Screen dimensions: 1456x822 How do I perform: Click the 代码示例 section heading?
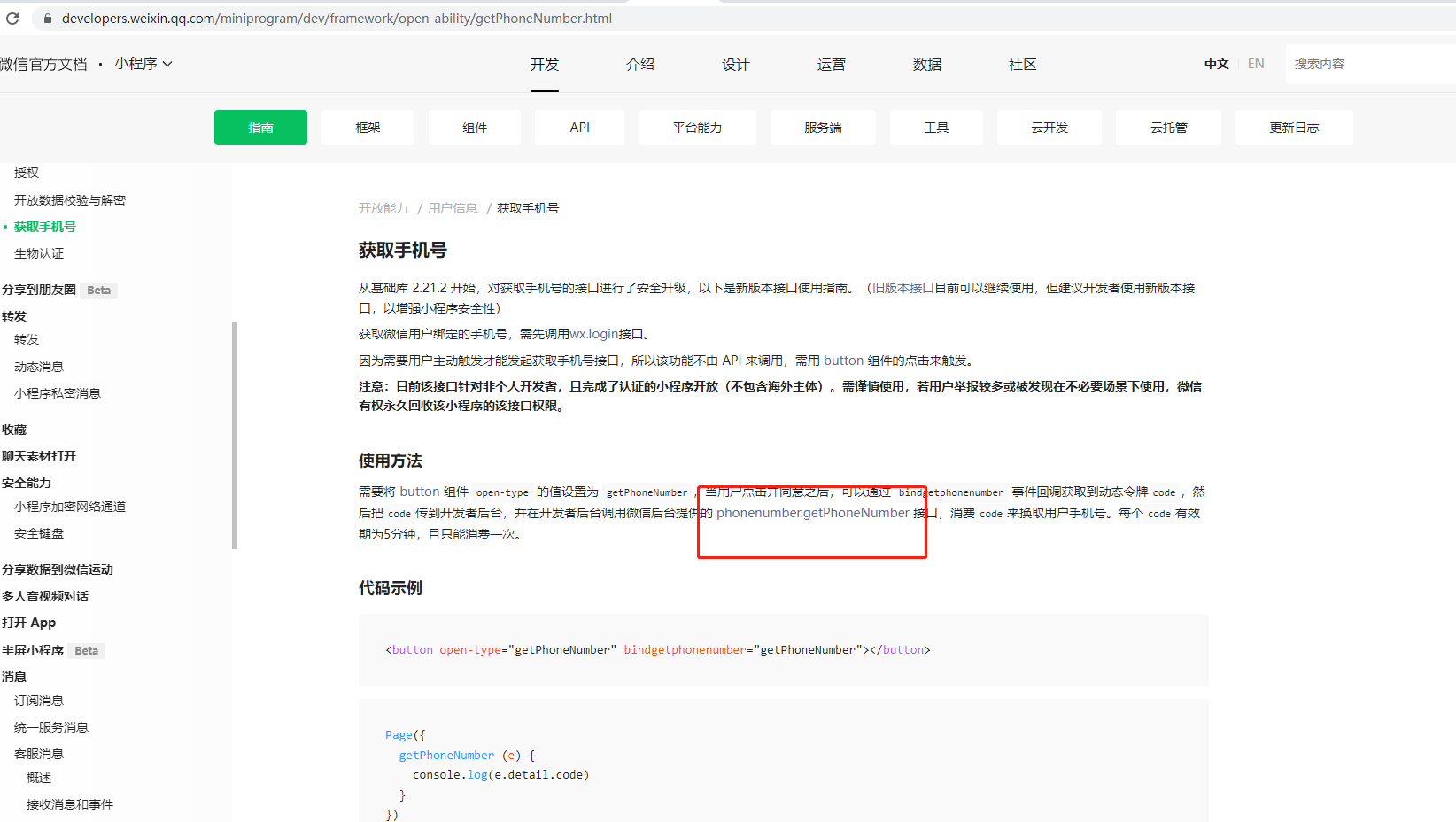coord(391,588)
